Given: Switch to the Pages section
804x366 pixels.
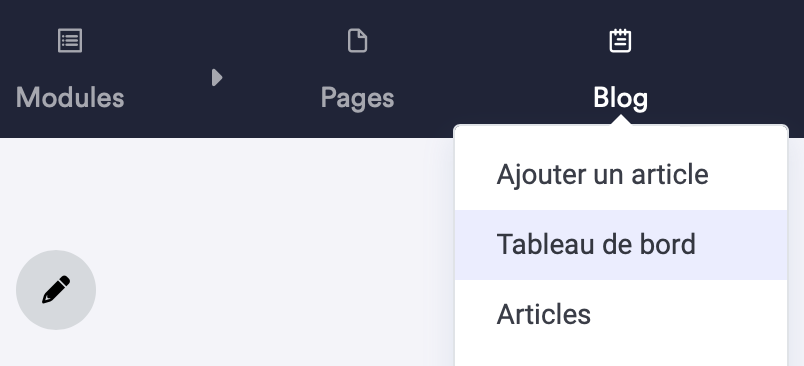Looking at the screenshot, I should [357, 69].
